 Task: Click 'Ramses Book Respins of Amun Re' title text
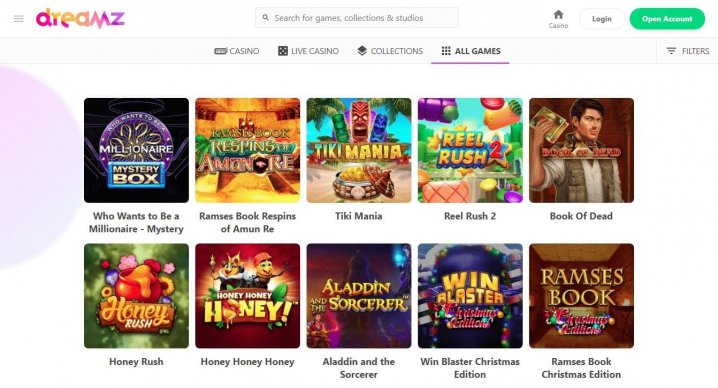click(248, 222)
